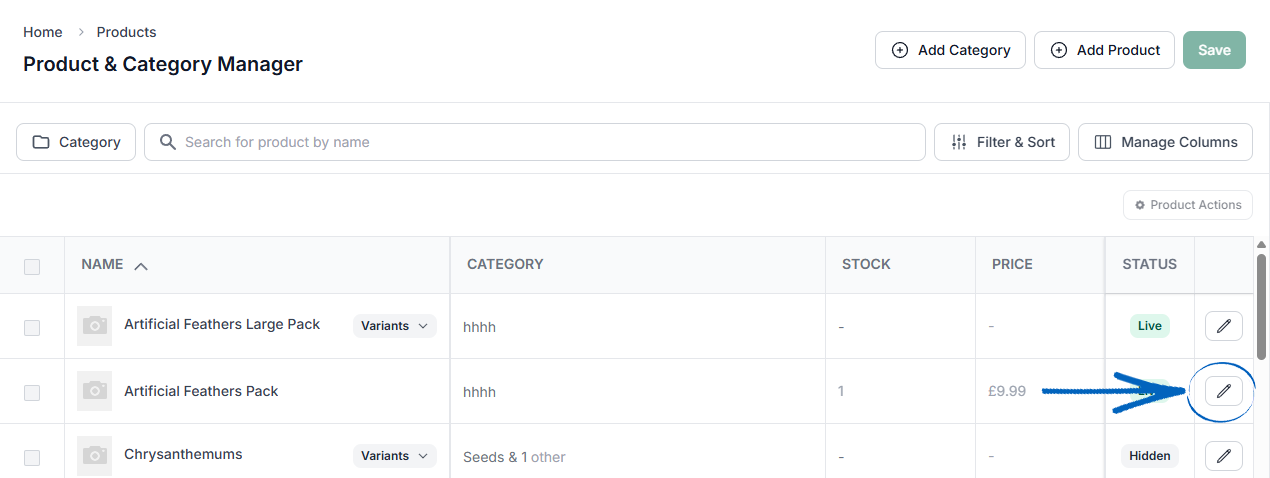1270x478 pixels.
Task: Click camera placeholder for Artificial Feathers Pack
Action: [94, 391]
